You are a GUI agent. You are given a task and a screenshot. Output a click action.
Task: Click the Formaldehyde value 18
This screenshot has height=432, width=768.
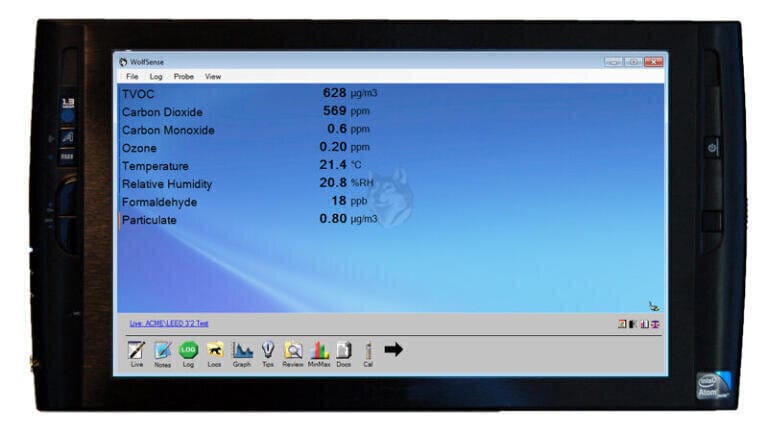coord(339,200)
